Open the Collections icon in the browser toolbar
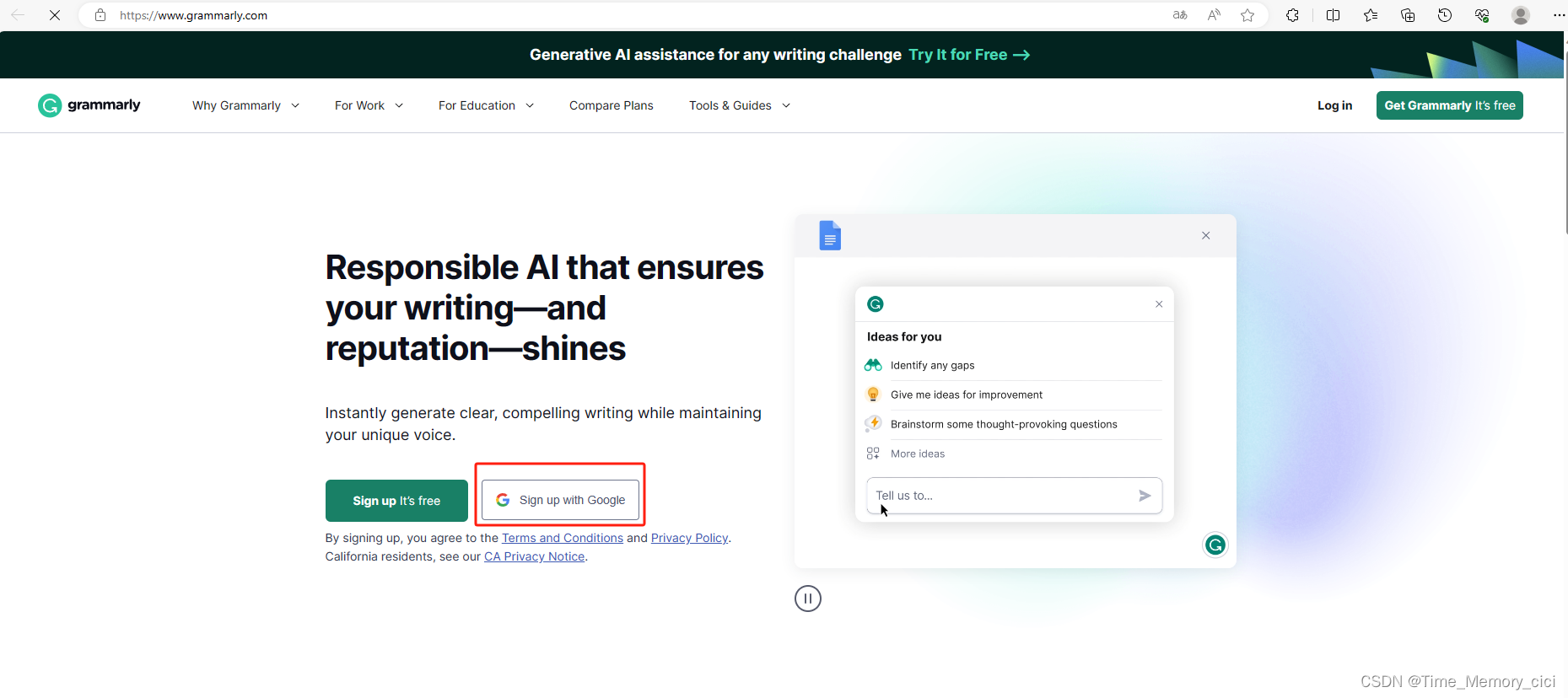The width and height of the screenshot is (1568, 698). [1408, 15]
